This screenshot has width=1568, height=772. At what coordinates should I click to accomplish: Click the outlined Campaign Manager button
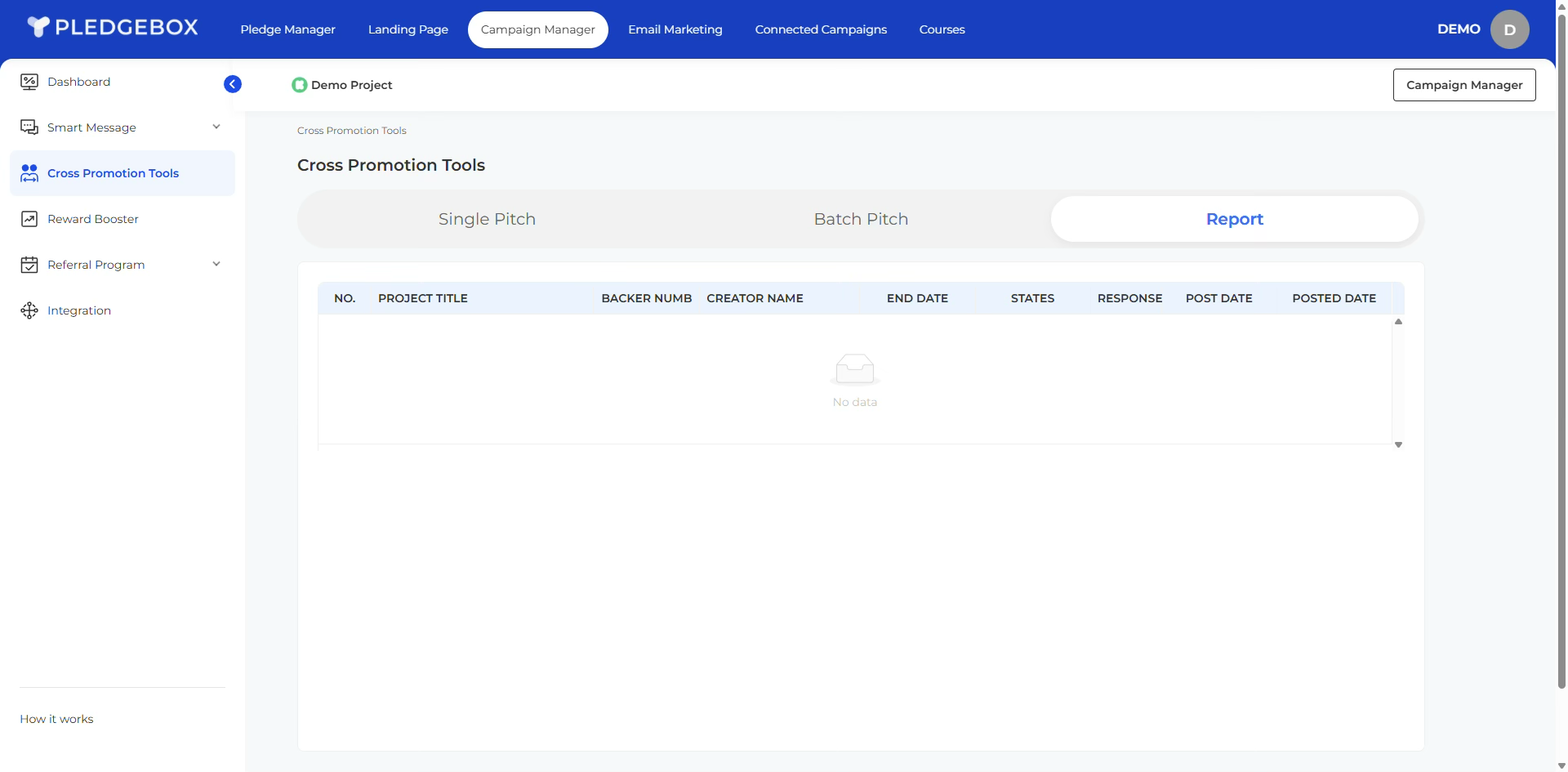[x=1464, y=85]
